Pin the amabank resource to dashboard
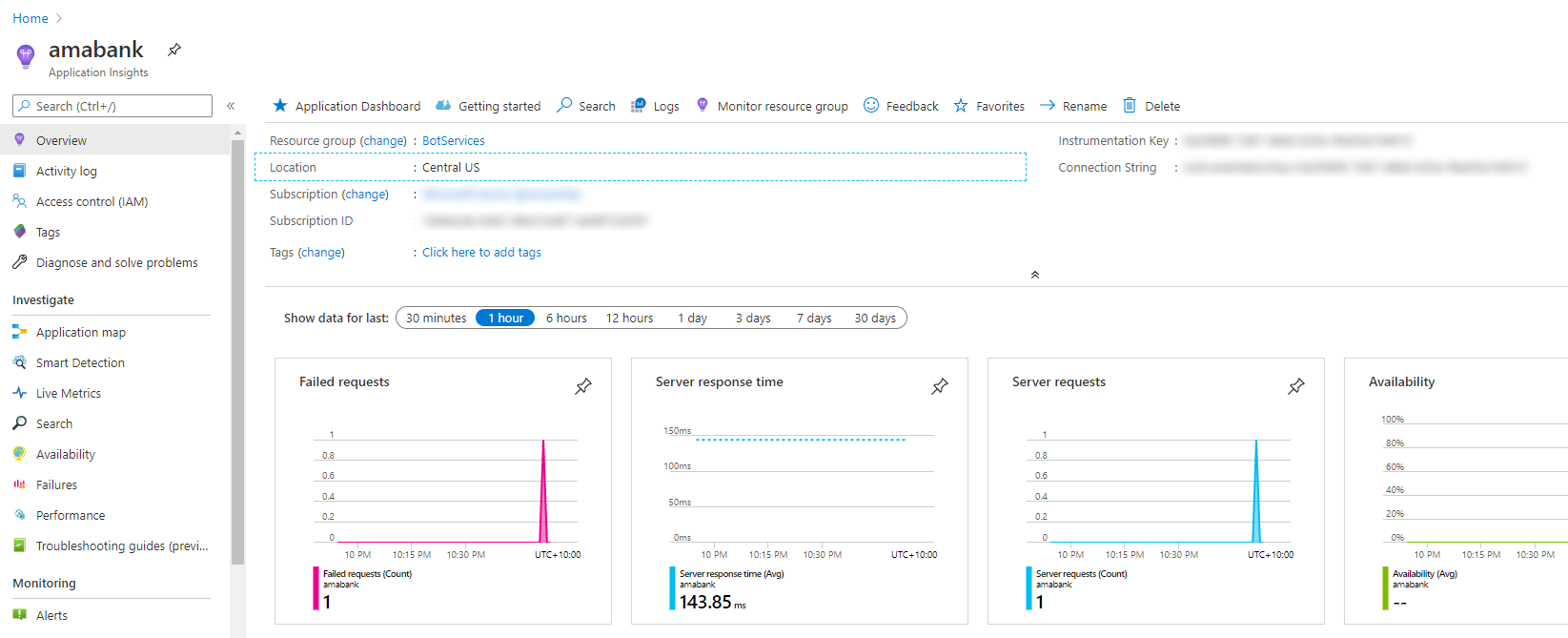This screenshot has width=1568, height=638. [x=174, y=50]
